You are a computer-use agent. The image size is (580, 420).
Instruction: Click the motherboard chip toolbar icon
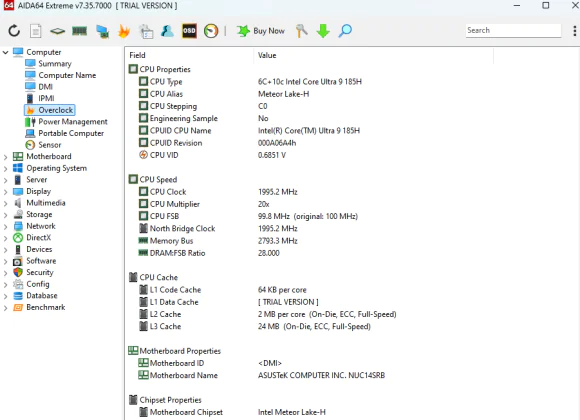click(x=57, y=31)
